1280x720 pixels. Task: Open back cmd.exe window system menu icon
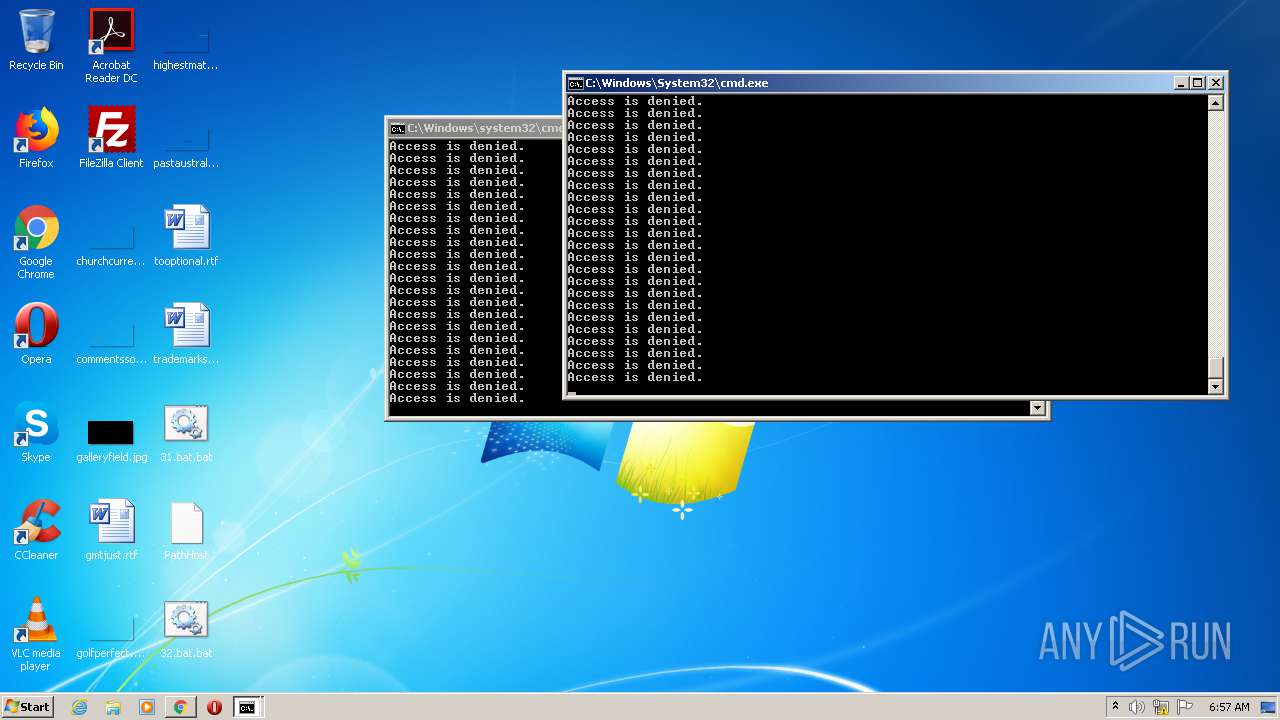tap(397, 128)
